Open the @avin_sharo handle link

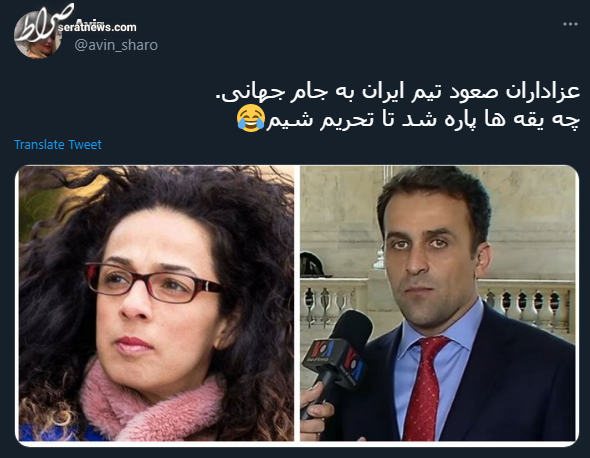tap(116, 45)
